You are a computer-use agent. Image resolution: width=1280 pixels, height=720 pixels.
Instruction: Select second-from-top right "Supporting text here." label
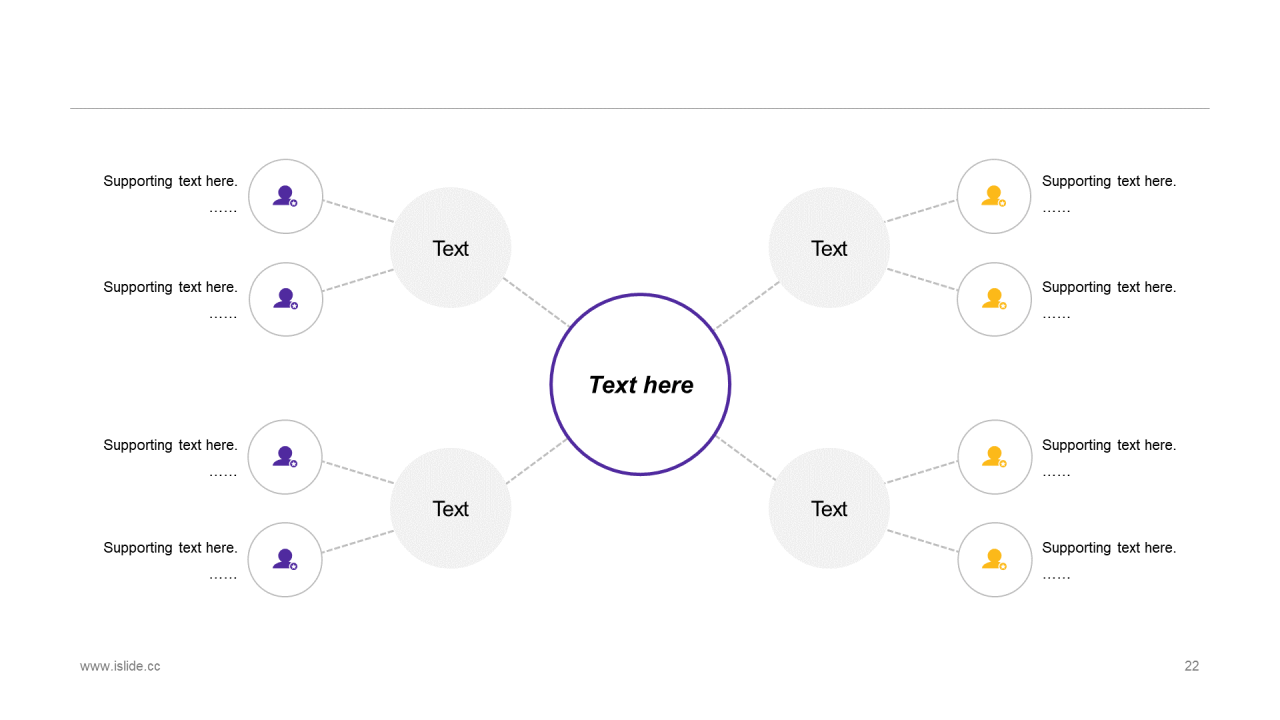point(1109,287)
